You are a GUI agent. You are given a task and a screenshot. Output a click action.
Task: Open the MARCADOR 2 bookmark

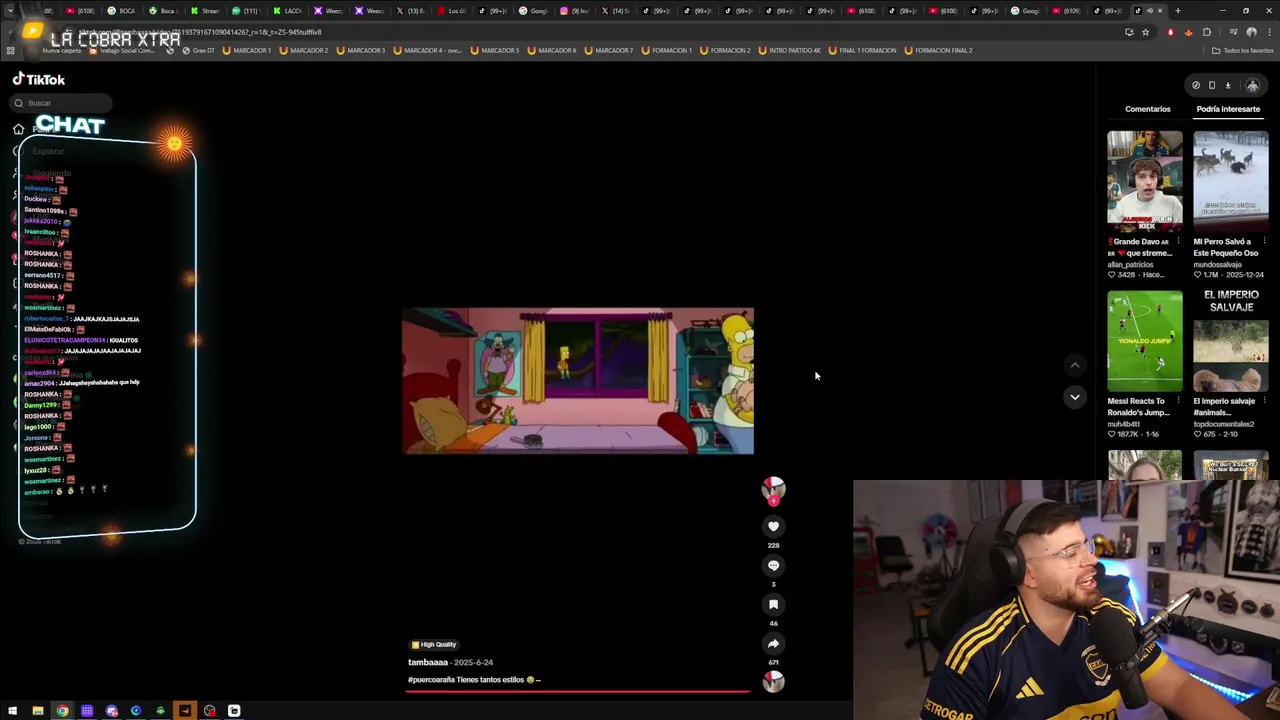[304, 50]
